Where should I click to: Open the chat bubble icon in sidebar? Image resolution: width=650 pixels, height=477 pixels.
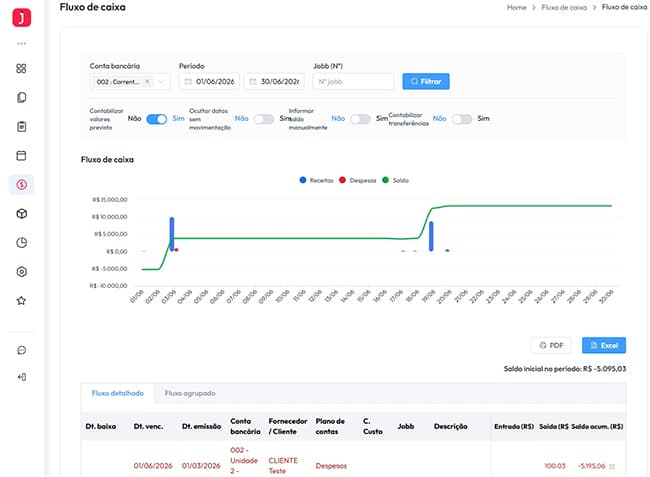click(x=22, y=350)
